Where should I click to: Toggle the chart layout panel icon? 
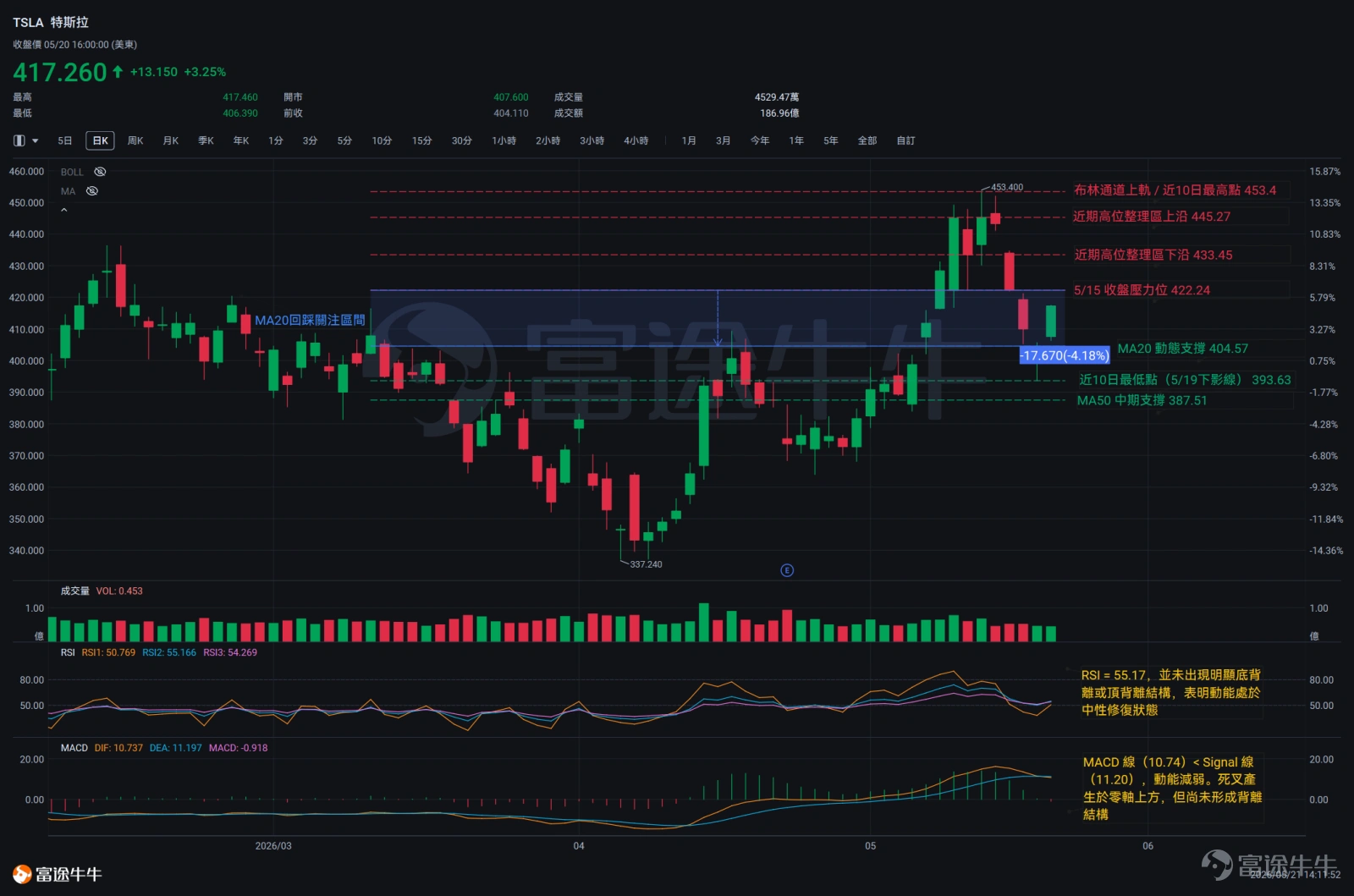(x=19, y=140)
